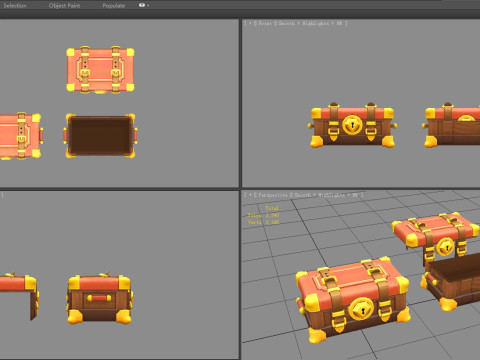
Task: Click the yellow Total statistics header
Action: pyautogui.click(x=272, y=208)
